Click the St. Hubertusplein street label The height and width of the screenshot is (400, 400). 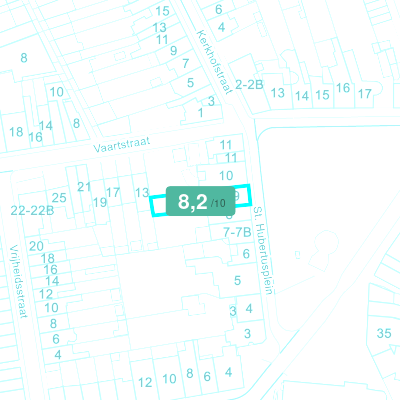(x=264, y=250)
